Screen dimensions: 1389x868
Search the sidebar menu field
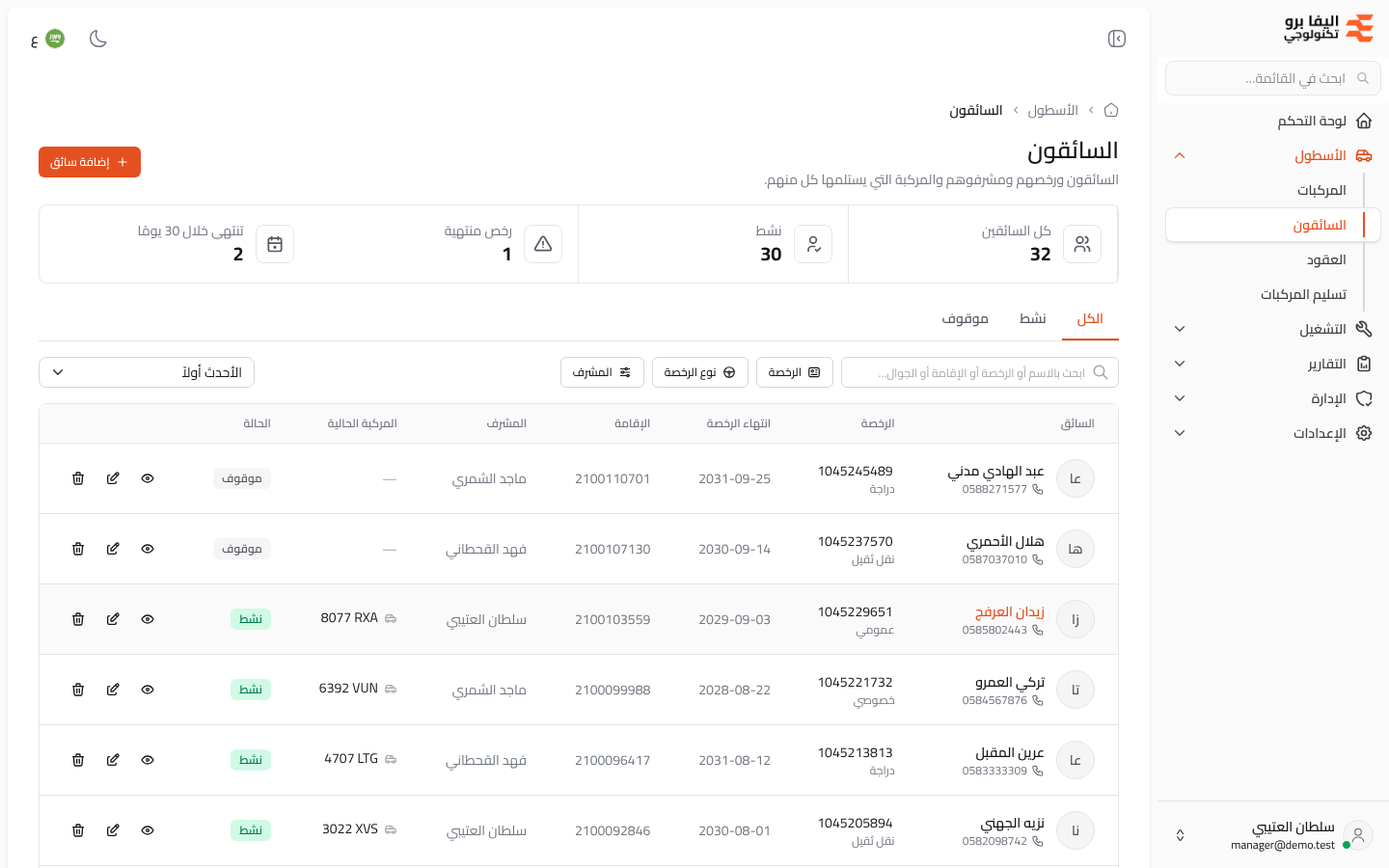1273,78
